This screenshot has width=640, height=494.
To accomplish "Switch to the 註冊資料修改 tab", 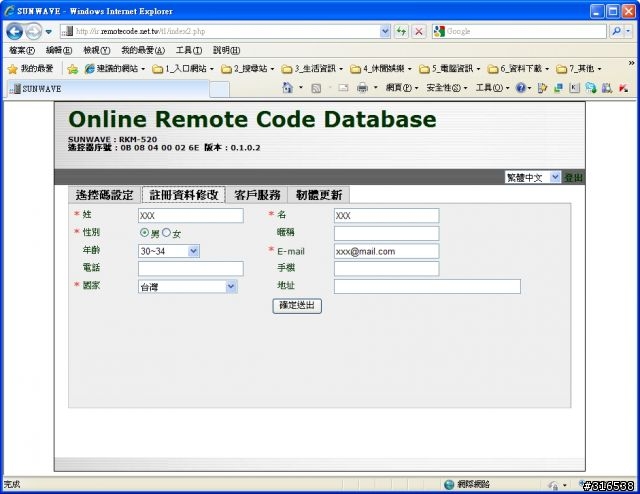I will [x=183, y=195].
